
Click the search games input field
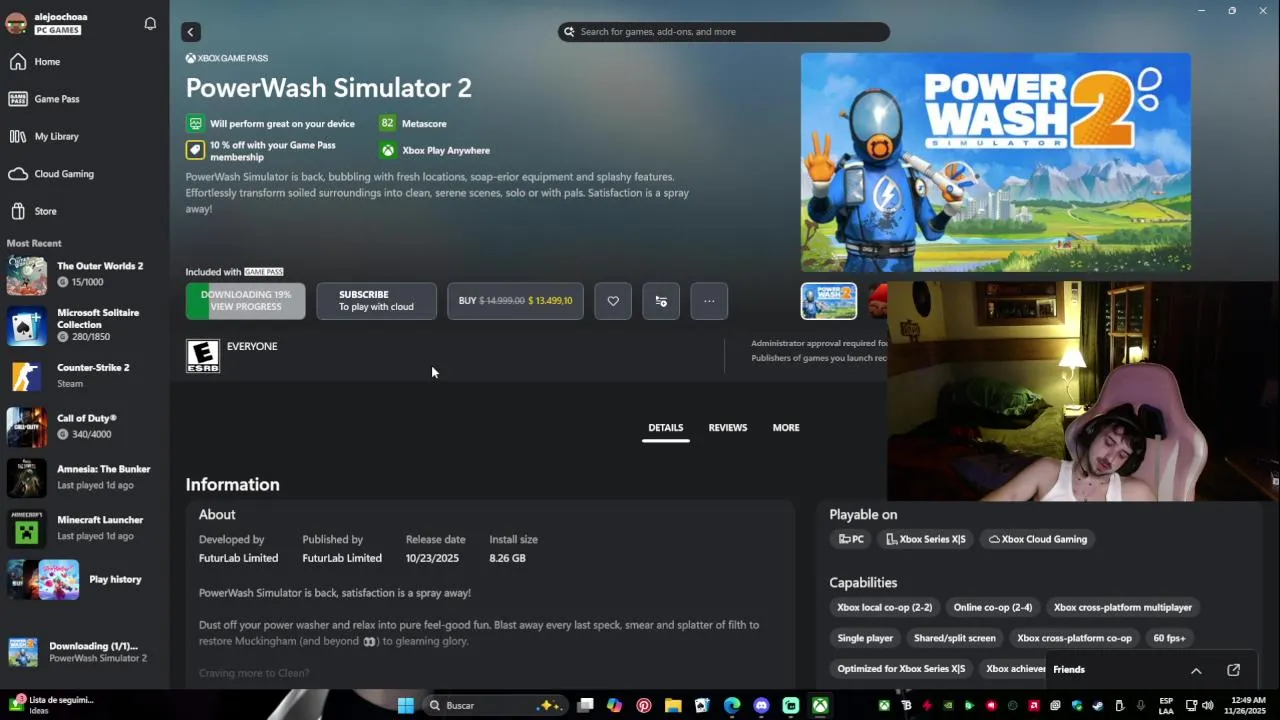[x=724, y=32]
